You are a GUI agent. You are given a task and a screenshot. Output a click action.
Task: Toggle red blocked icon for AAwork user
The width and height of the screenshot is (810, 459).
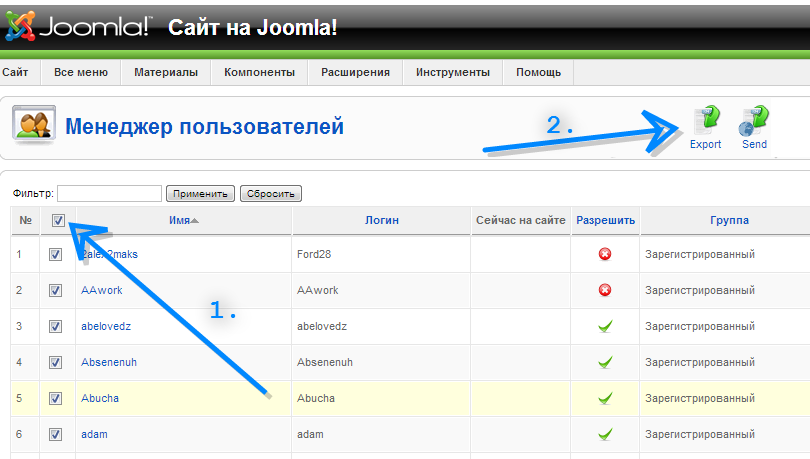[x=604, y=290]
